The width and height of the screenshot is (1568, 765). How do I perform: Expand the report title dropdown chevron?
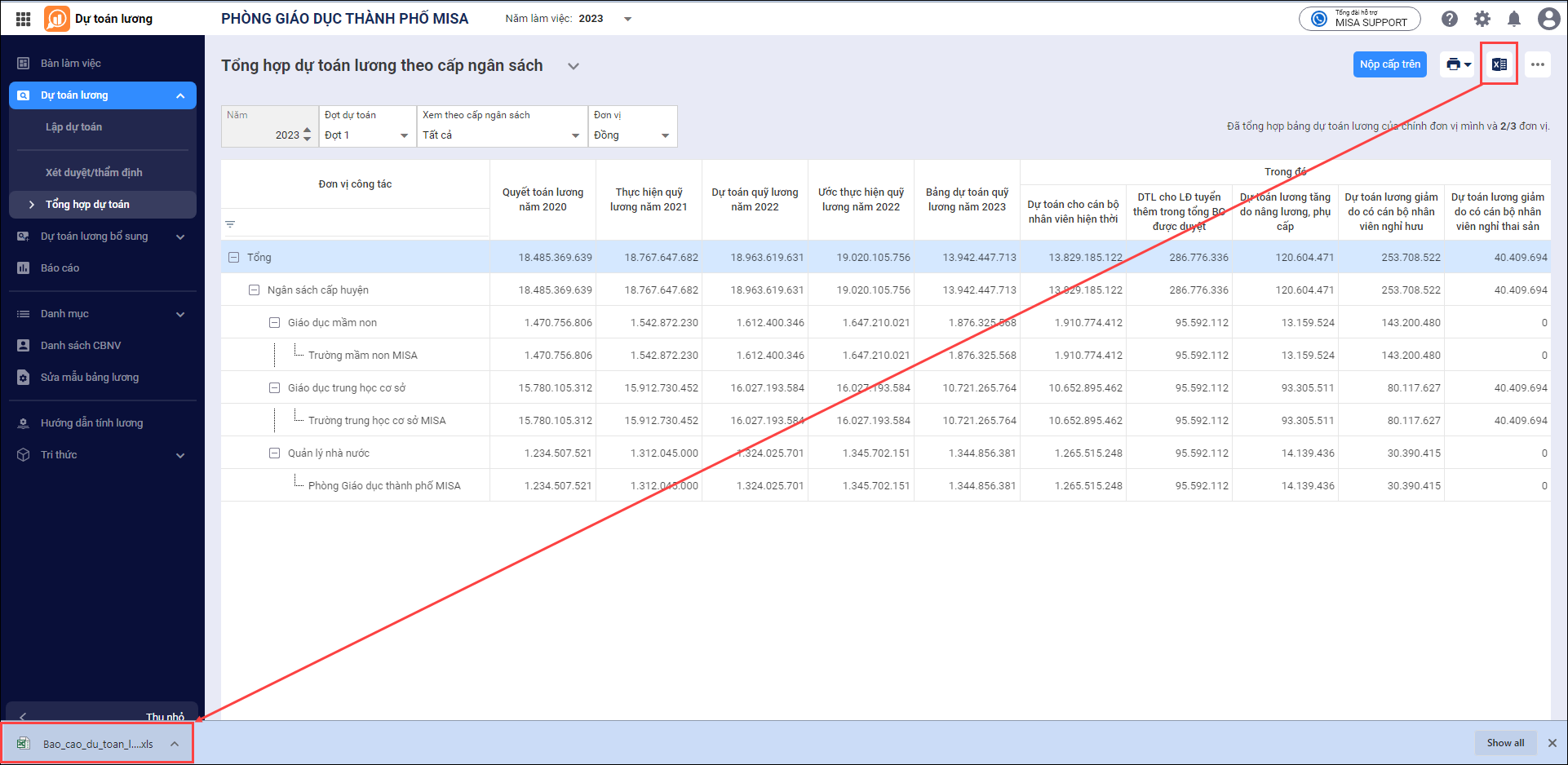(574, 66)
